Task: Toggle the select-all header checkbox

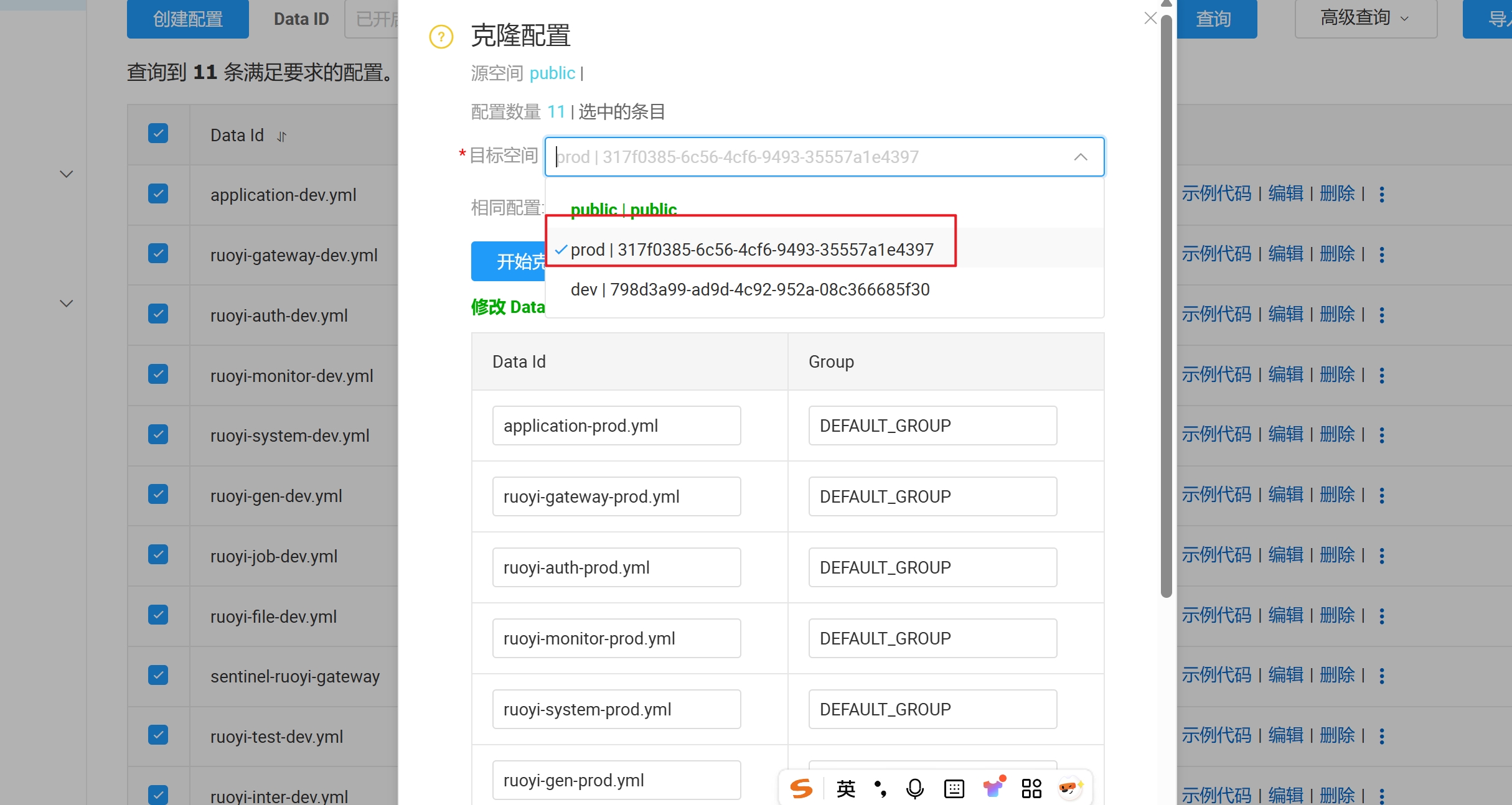Action: click(158, 133)
